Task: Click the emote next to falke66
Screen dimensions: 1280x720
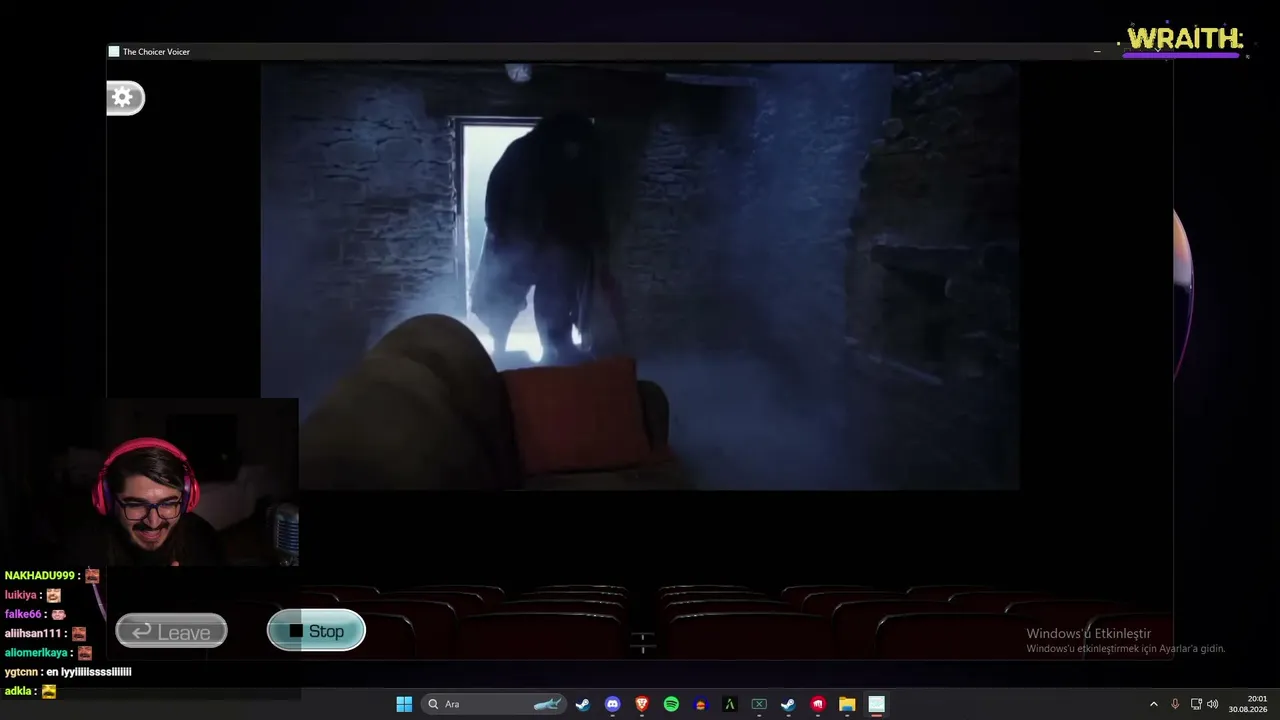Action: [x=58, y=614]
